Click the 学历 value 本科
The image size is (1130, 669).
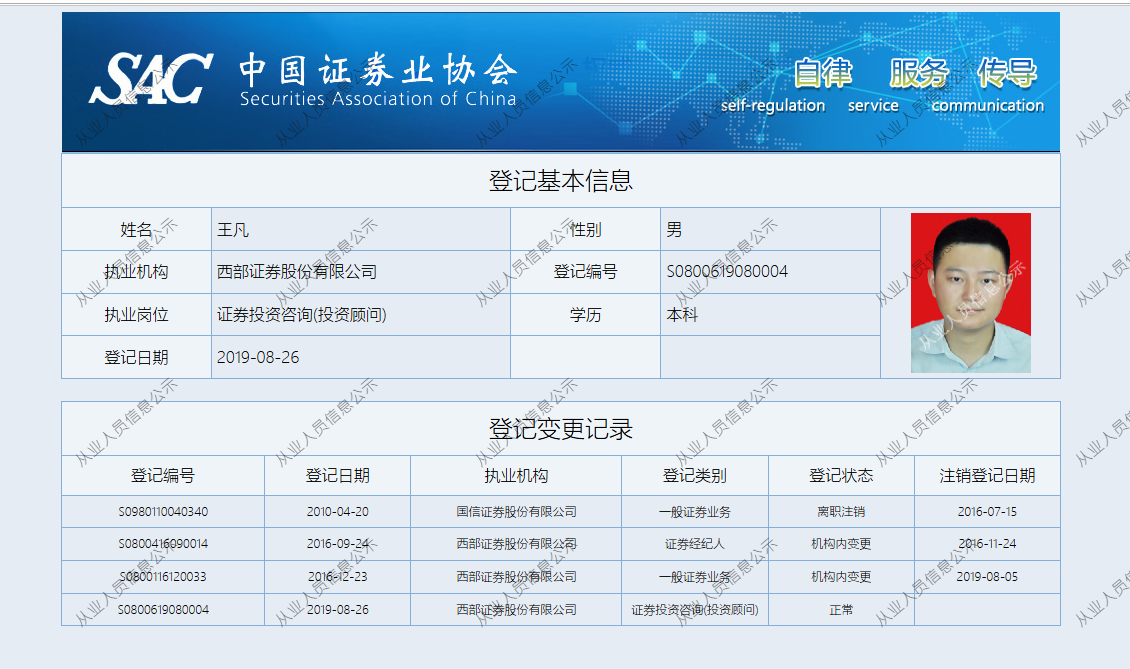[x=682, y=315]
